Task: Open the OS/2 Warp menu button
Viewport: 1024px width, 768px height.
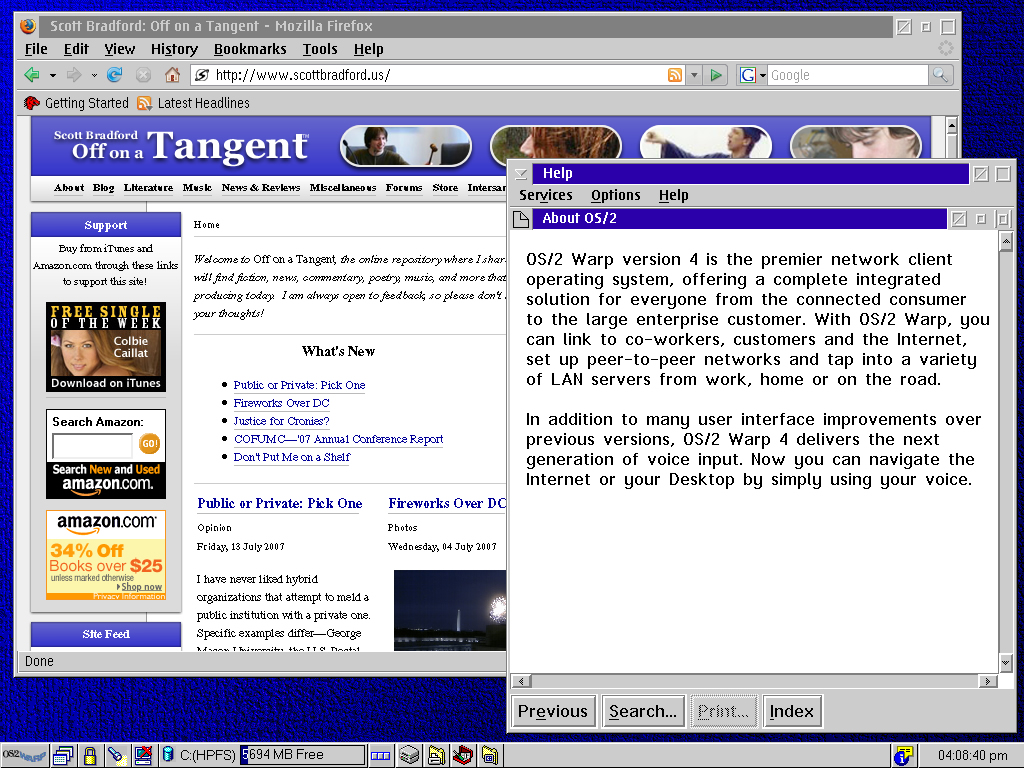Action: point(24,755)
